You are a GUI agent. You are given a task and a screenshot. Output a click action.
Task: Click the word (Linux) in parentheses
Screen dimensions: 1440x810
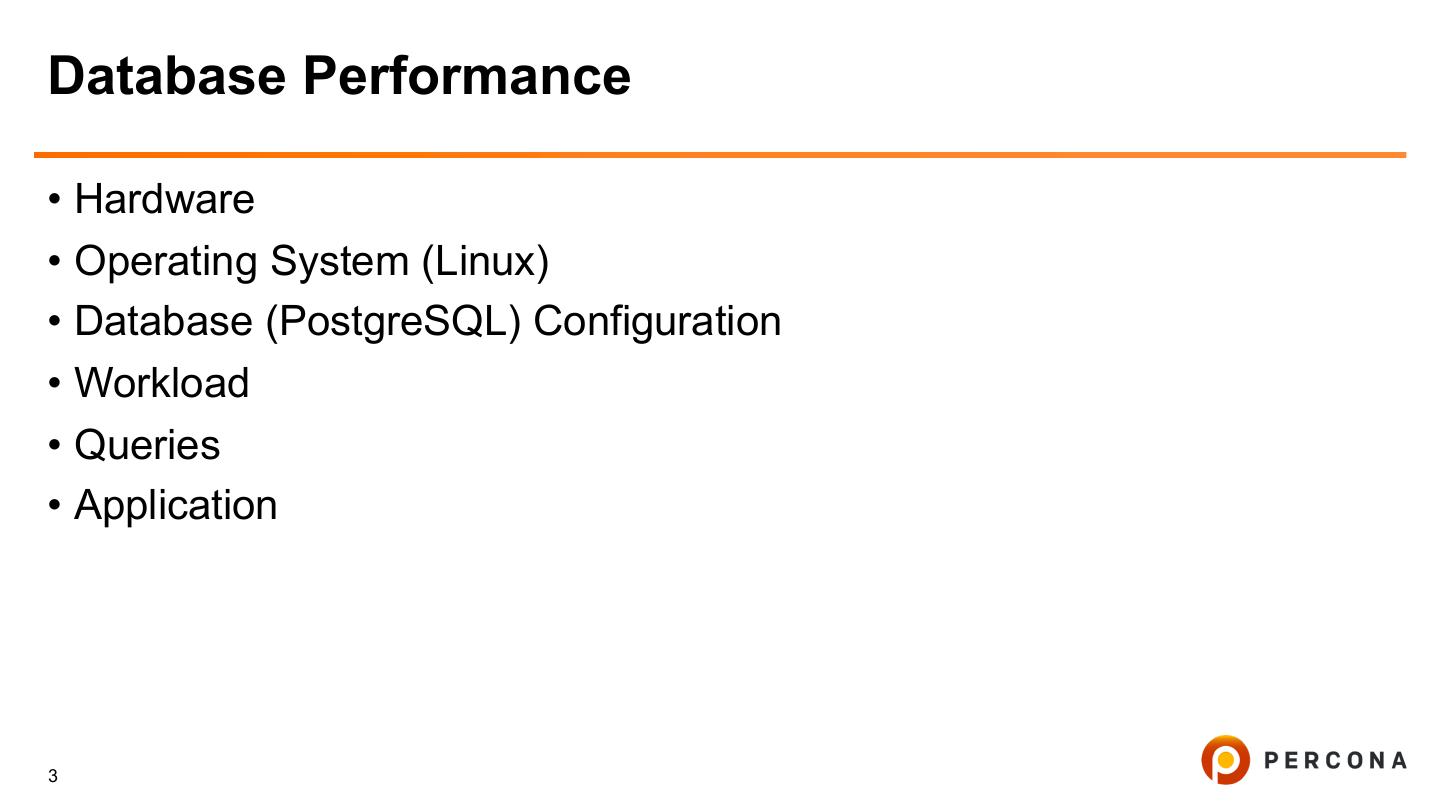[485, 261]
